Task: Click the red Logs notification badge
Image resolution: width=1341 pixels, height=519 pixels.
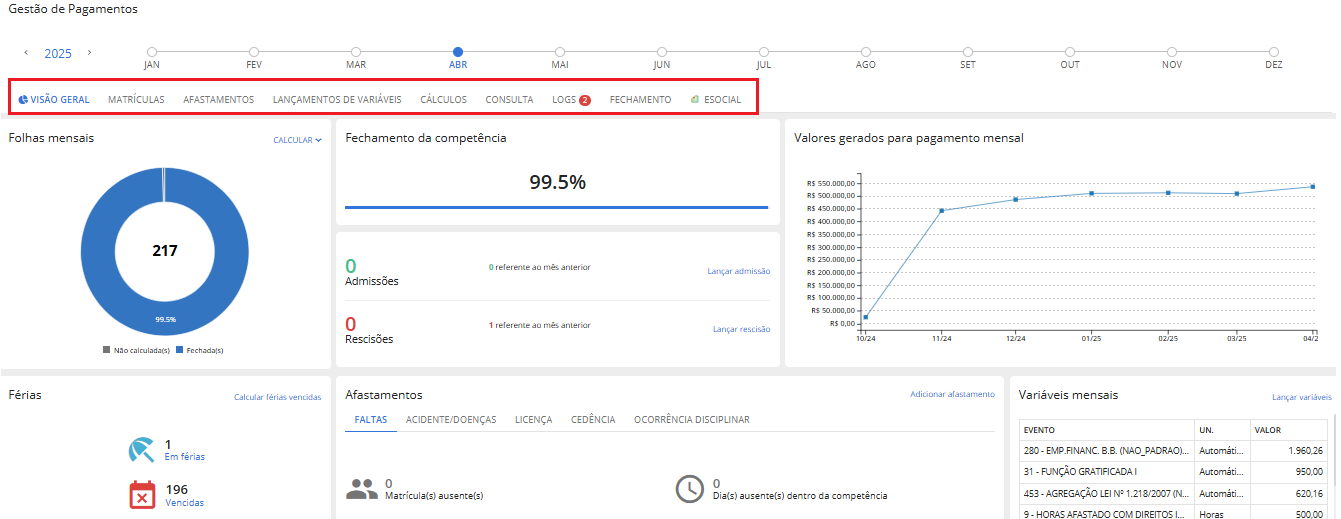Action: (x=585, y=100)
